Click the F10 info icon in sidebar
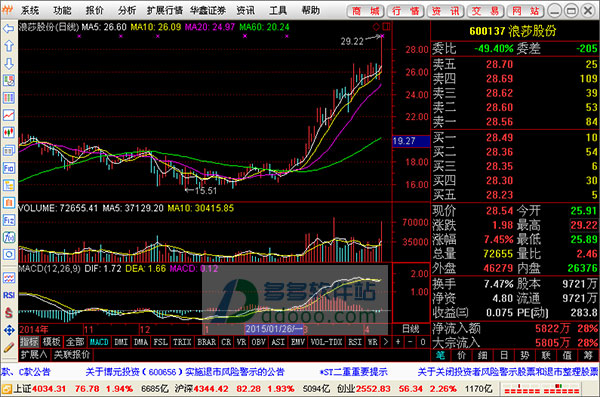 (x=8, y=168)
